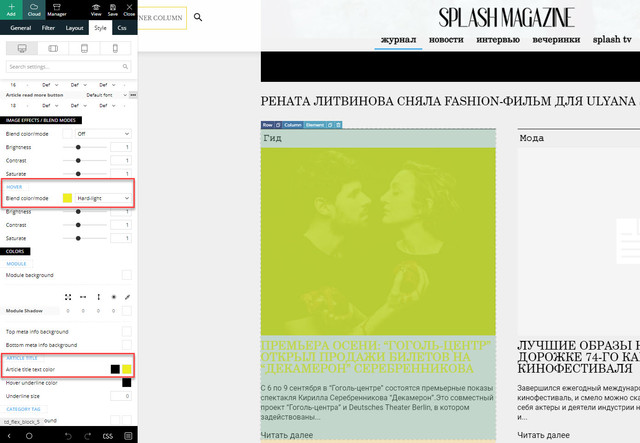Open the журнал menu item
Viewport: 640px width, 443px height.
coord(398,40)
